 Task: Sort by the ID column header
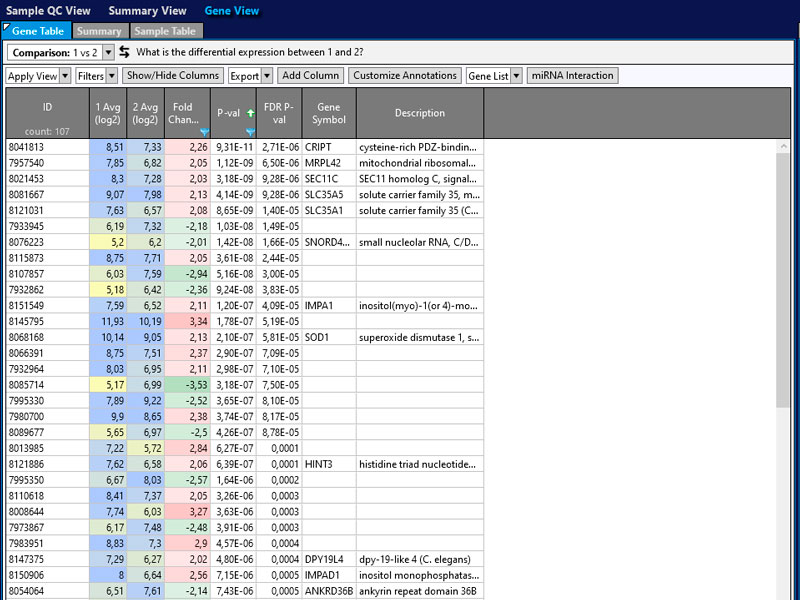(47, 113)
